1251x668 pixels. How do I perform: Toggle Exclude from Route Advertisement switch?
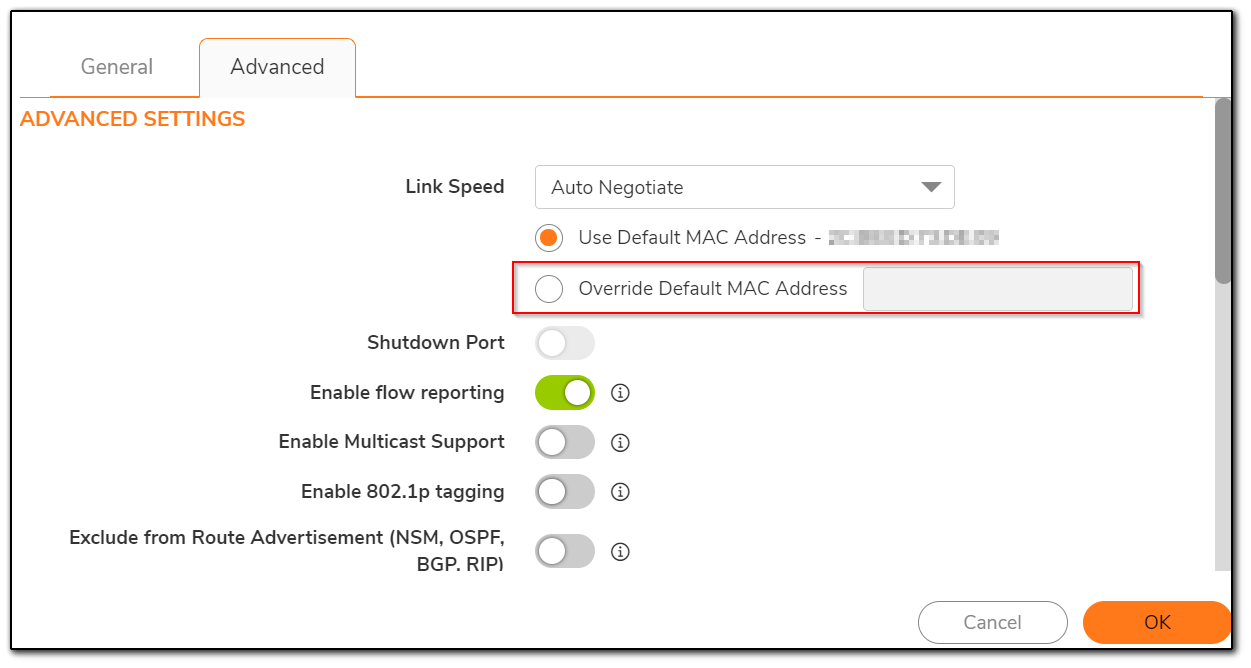click(x=565, y=552)
